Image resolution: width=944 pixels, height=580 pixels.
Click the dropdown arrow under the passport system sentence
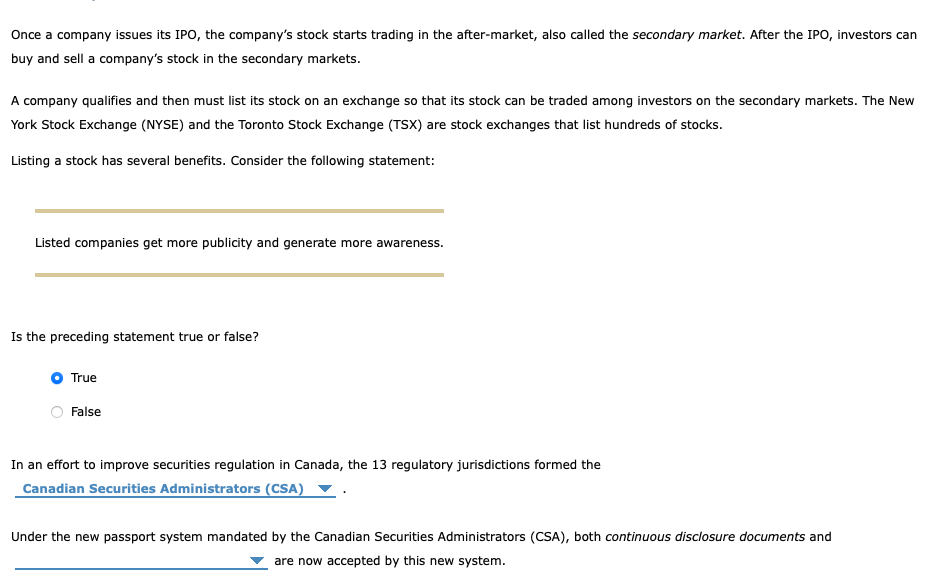tap(258, 561)
